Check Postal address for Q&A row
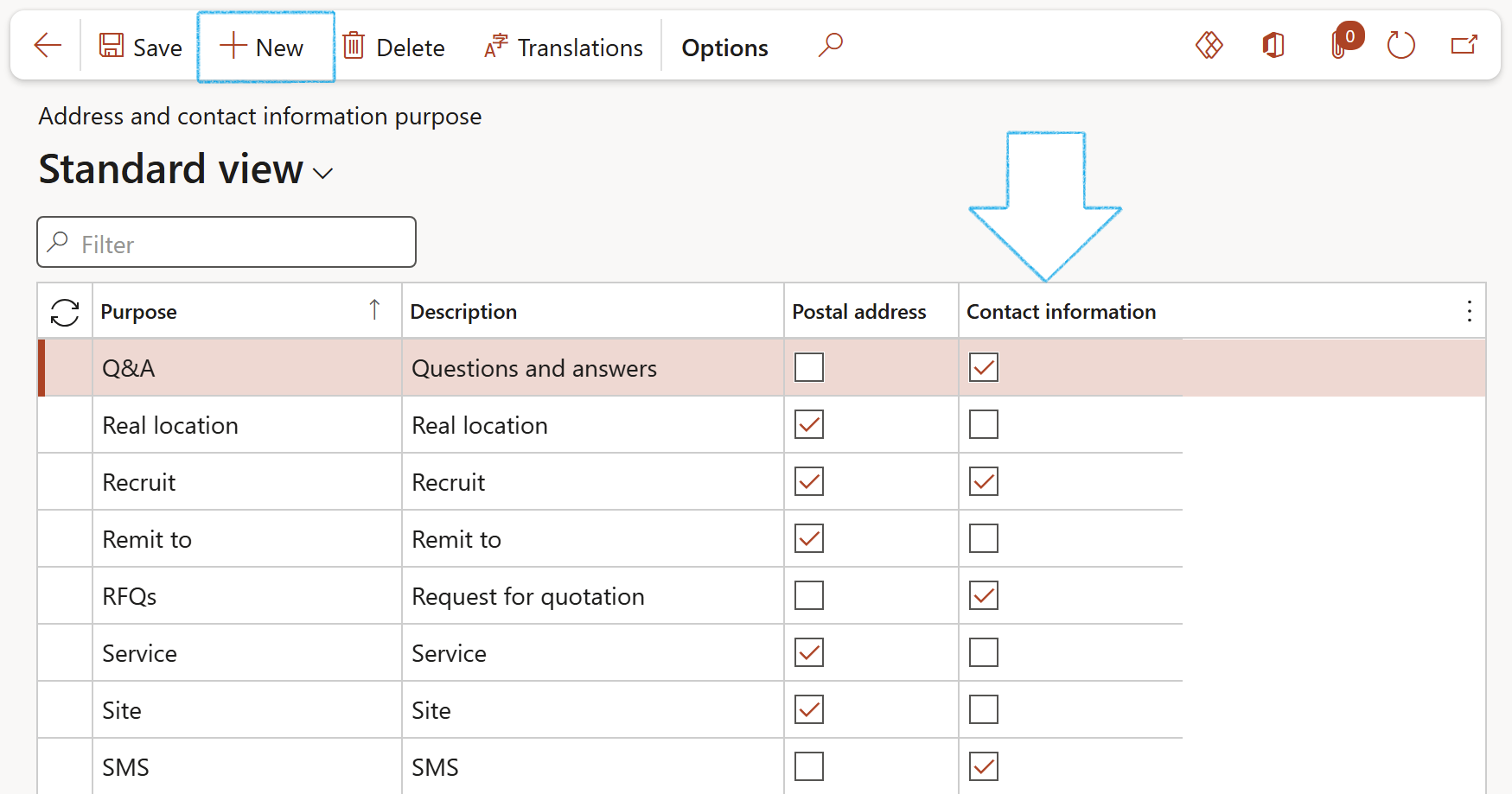The height and width of the screenshot is (794, 1512). pos(809,367)
